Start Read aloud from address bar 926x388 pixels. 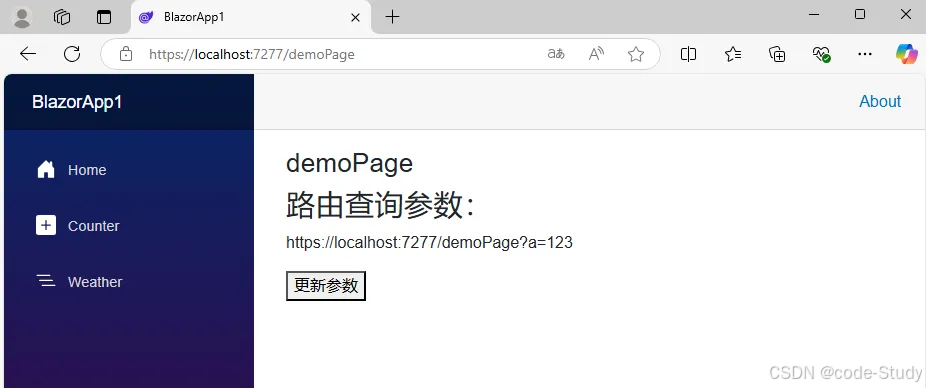[x=596, y=54]
